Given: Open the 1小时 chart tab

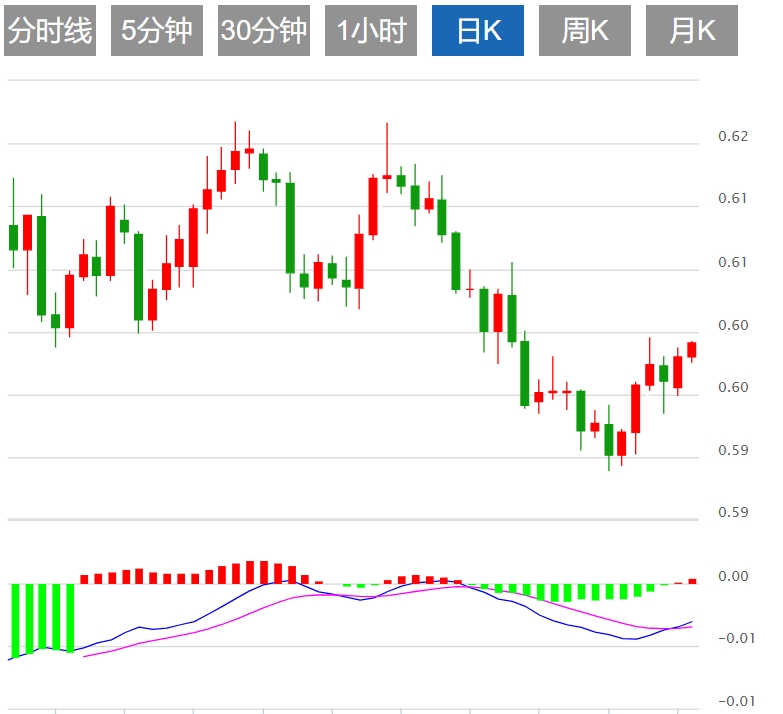Looking at the screenshot, I should [x=371, y=30].
